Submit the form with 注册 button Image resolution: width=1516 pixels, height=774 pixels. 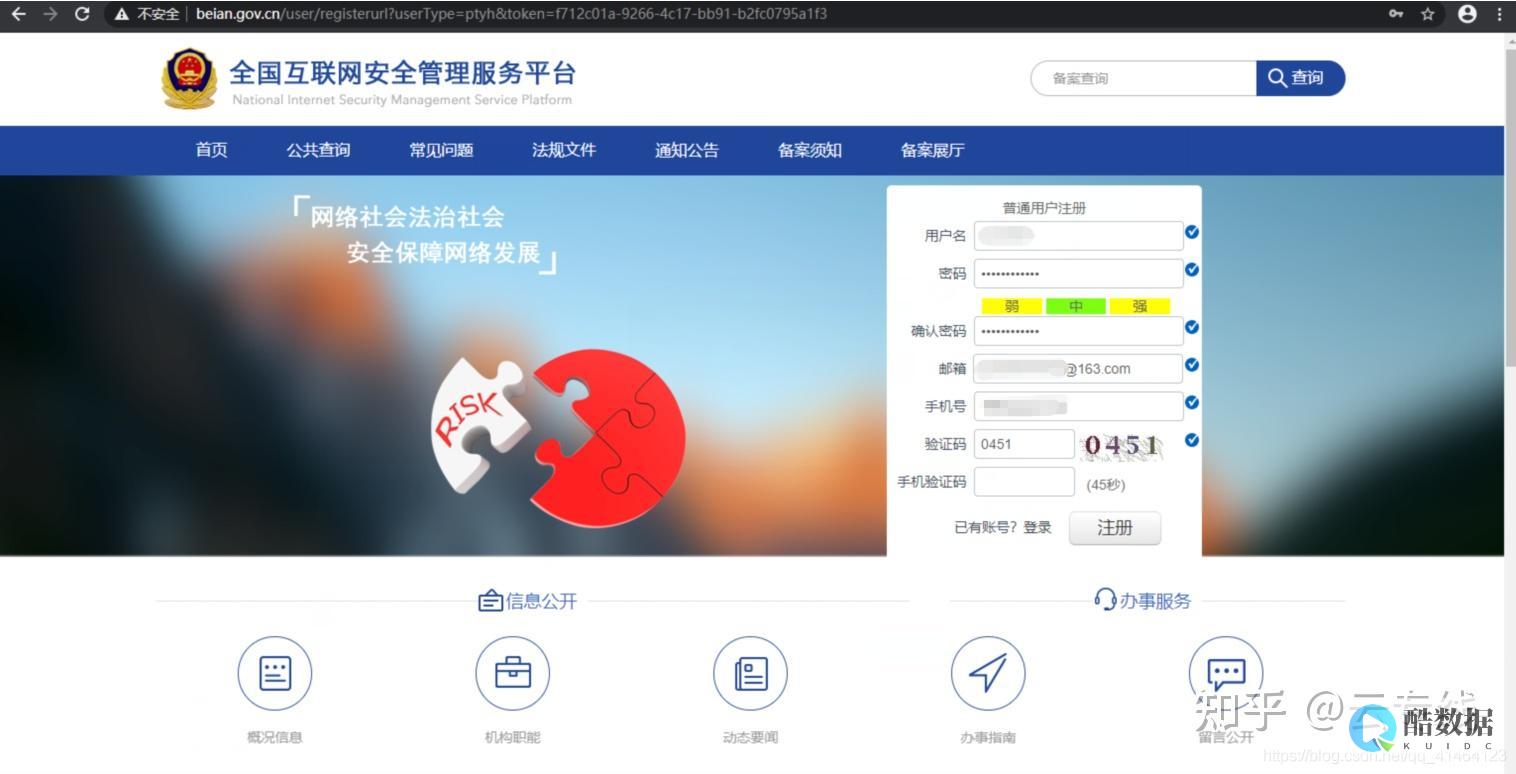pyautogui.click(x=1115, y=528)
